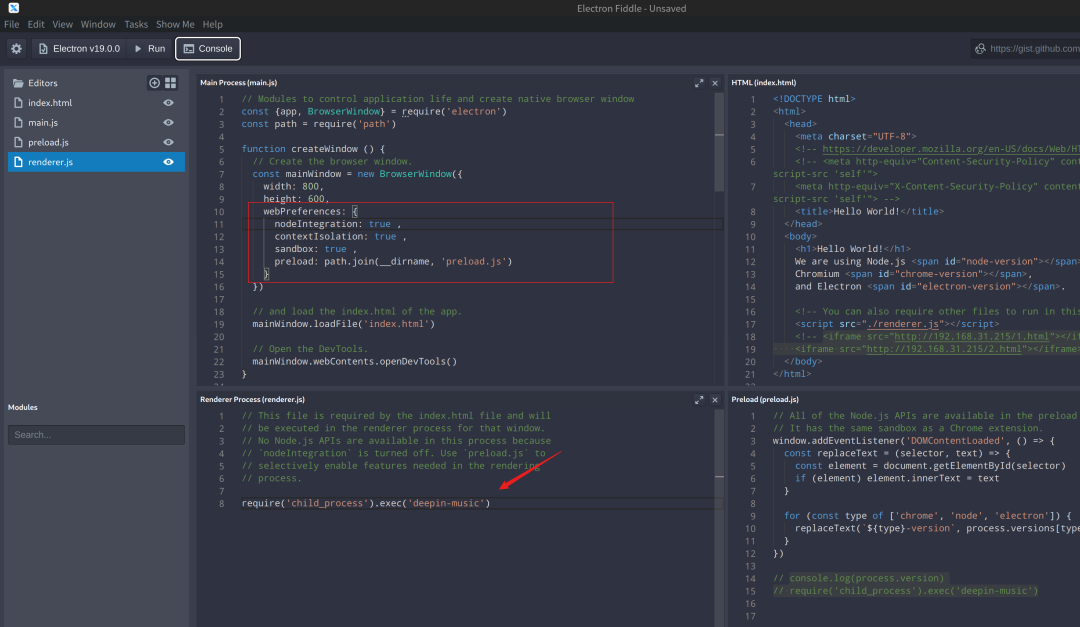1080x627 pixels.
Task: Click the mainWindow.loadFile('index.html') line
Action: pyautogui.click(x=344, y=325)
